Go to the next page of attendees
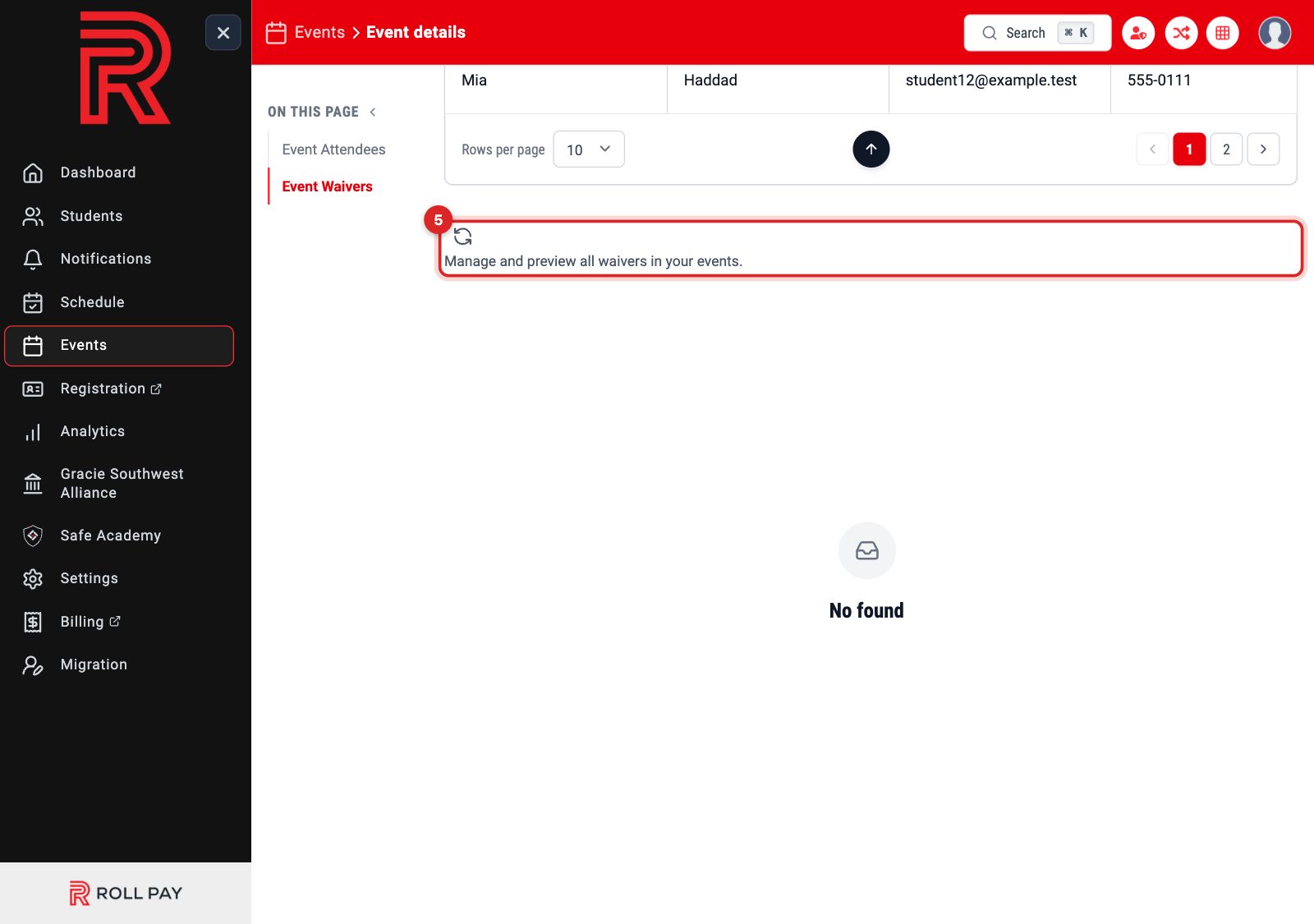Screen dimensions: 1314x924 tap(1263, 149)
